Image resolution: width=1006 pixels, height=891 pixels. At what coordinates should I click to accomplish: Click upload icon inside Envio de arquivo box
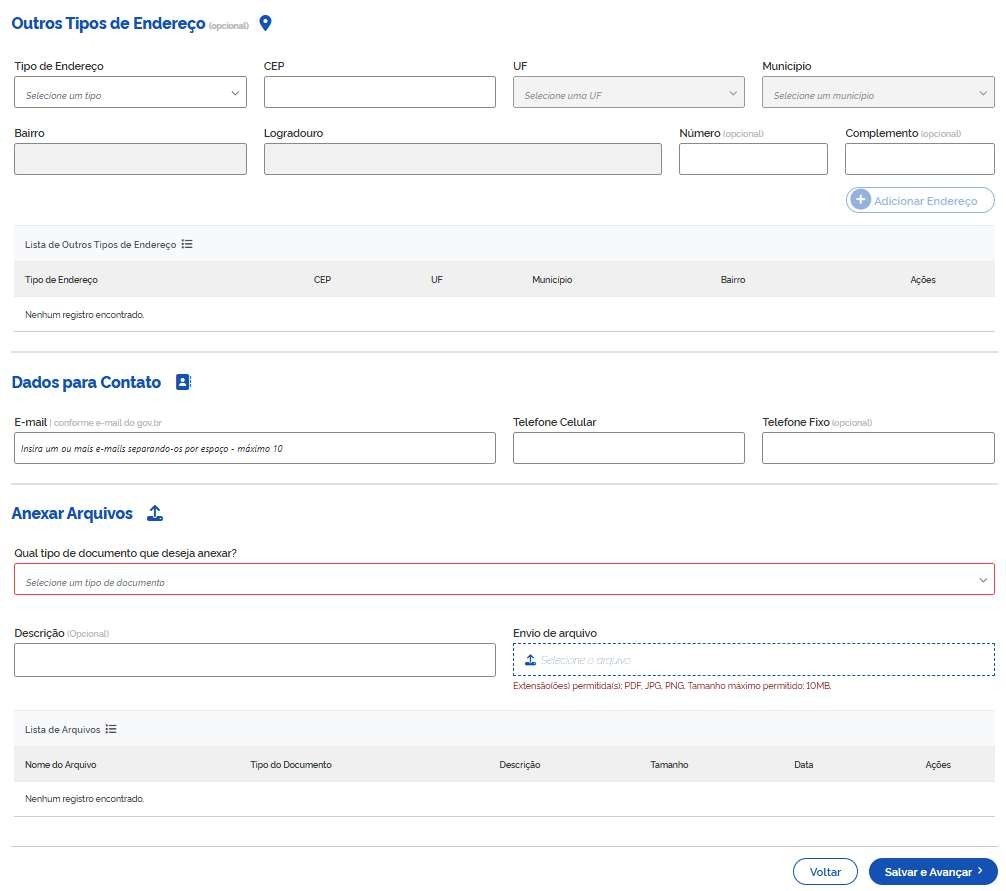pos(530,660)
